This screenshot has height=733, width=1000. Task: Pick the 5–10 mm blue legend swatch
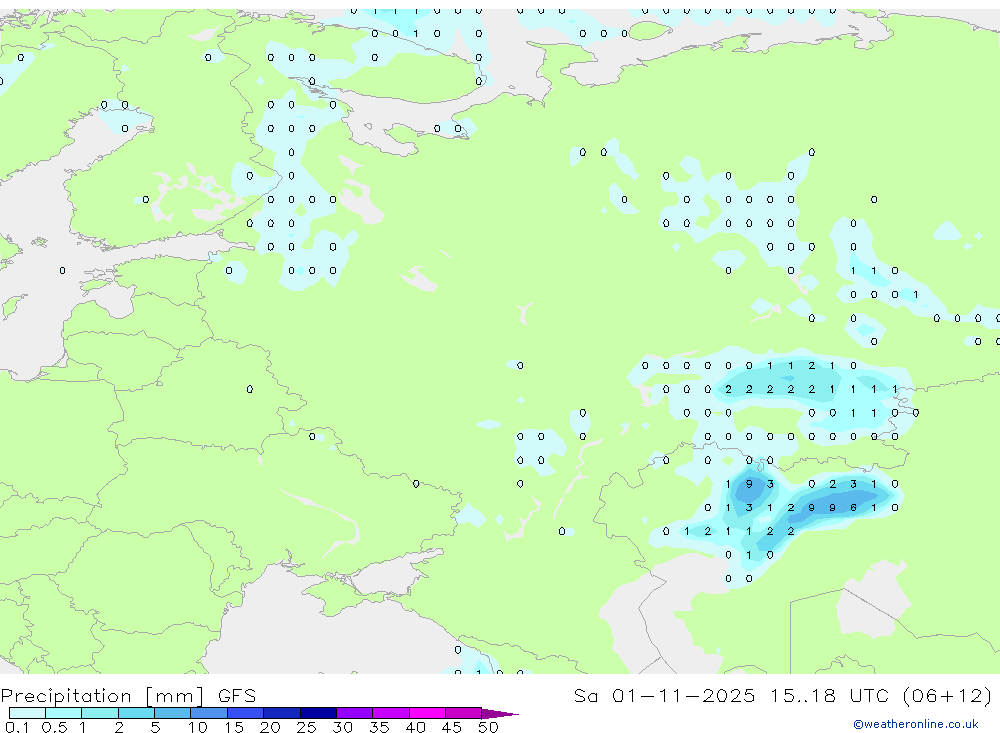pos(173,713)
